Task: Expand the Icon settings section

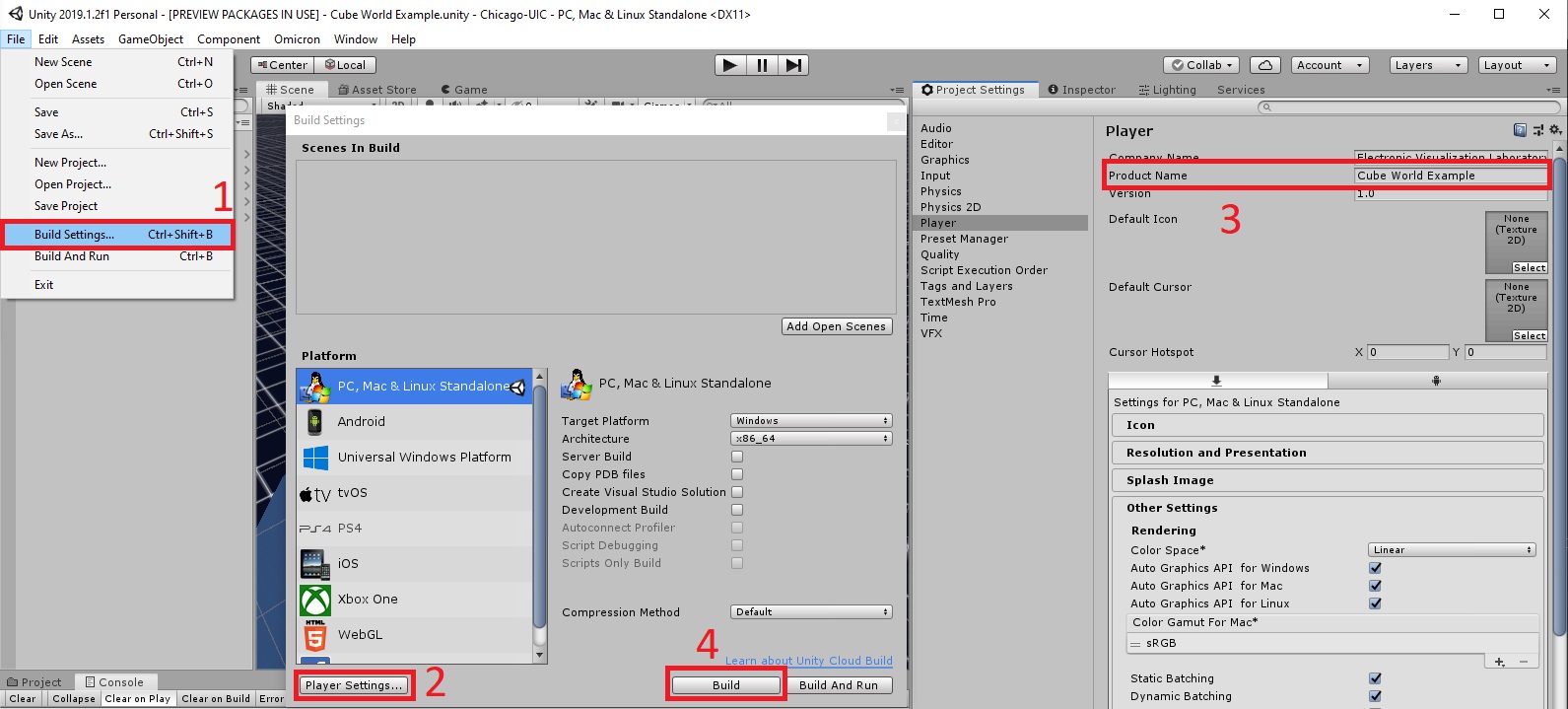Action: point(1328,425)
